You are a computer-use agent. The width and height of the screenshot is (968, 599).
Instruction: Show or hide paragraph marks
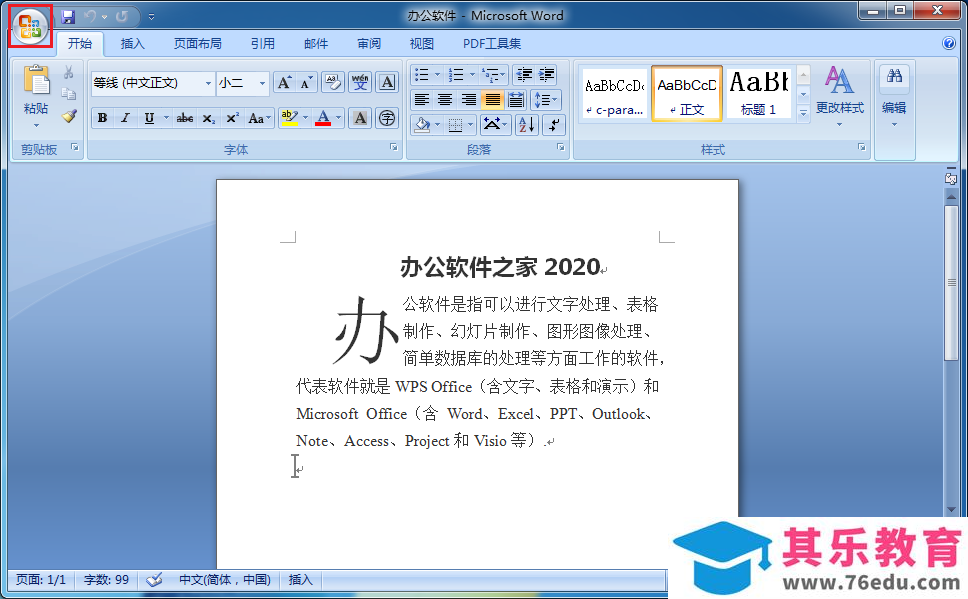pyautogui.click(x=554, y=125)
